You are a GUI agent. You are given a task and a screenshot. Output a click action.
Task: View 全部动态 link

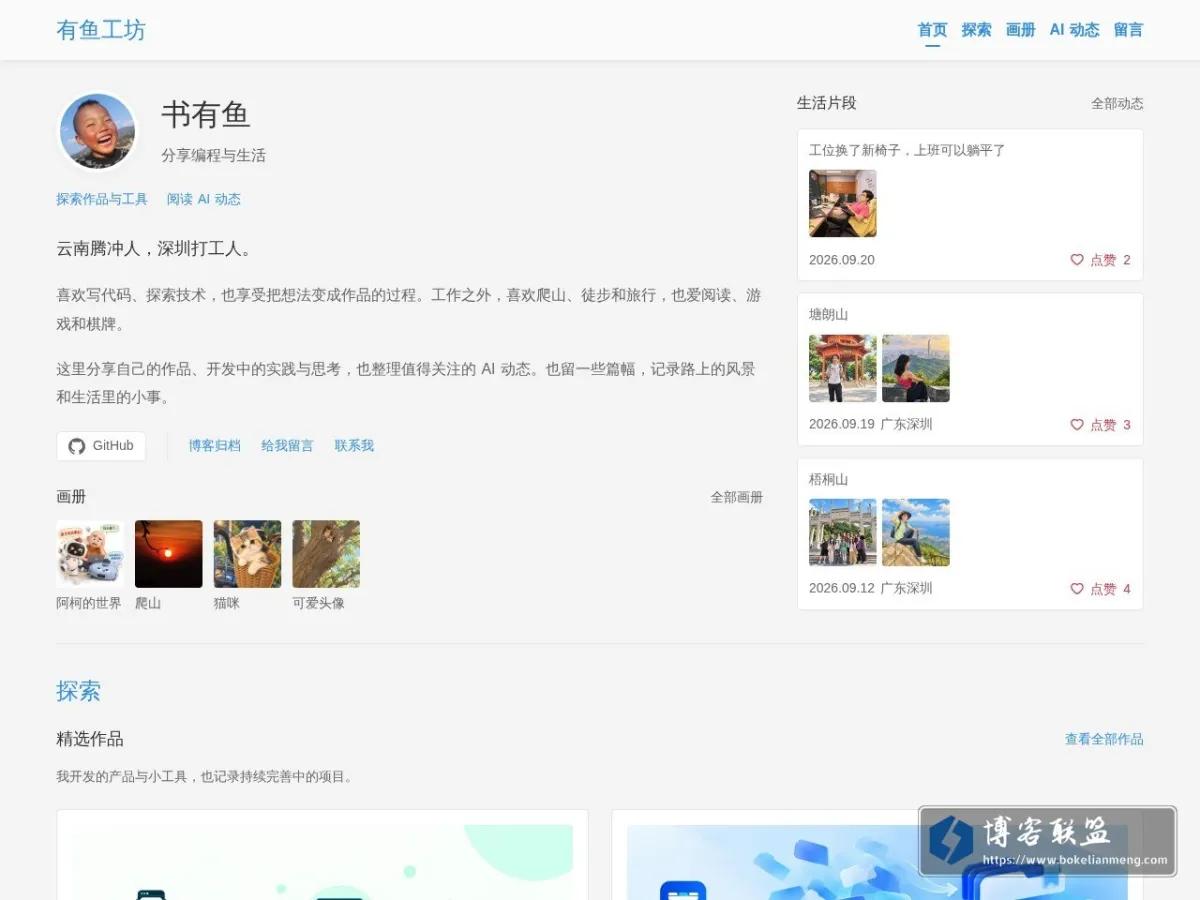pos(1117,103)
